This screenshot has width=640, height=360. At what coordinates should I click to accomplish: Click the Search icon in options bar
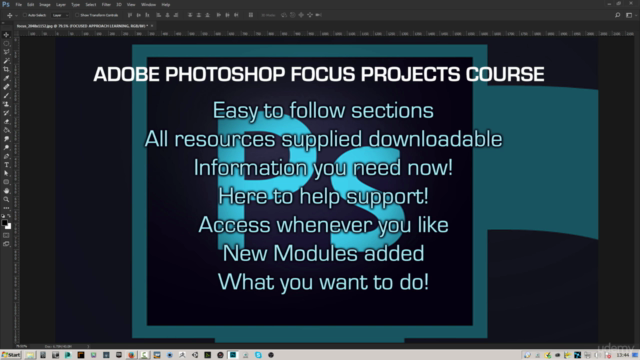click(x=618, y=15)
